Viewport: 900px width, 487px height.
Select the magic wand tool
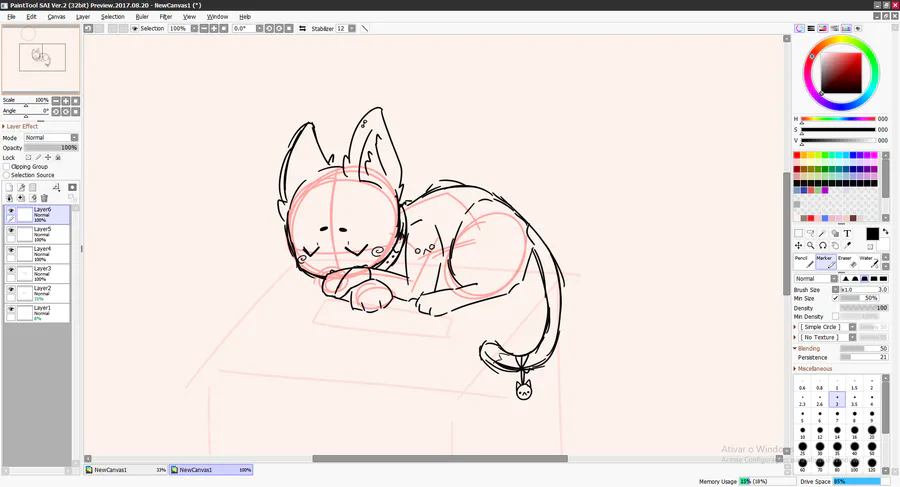(x=823, y=233)
